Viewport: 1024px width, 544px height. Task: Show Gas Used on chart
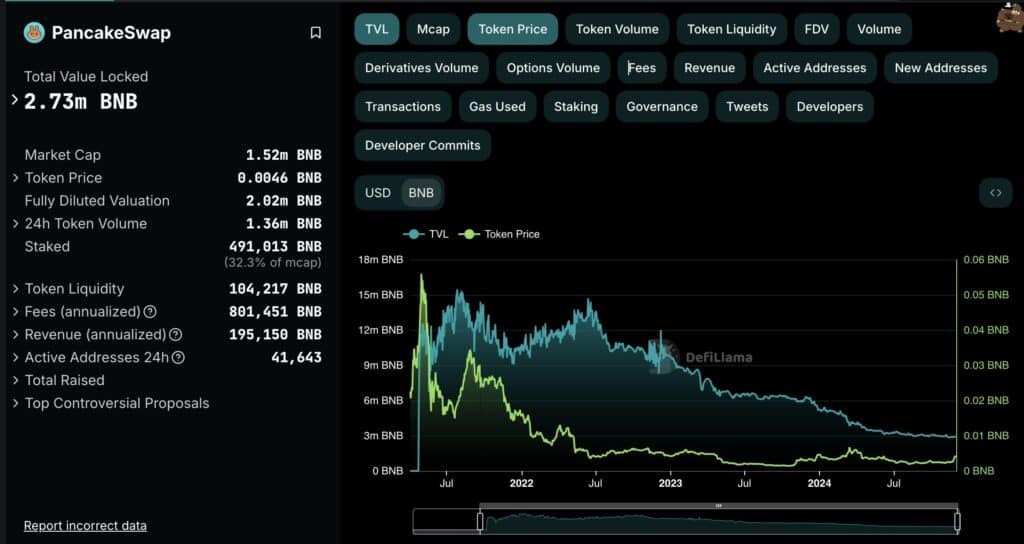point(497,106)
